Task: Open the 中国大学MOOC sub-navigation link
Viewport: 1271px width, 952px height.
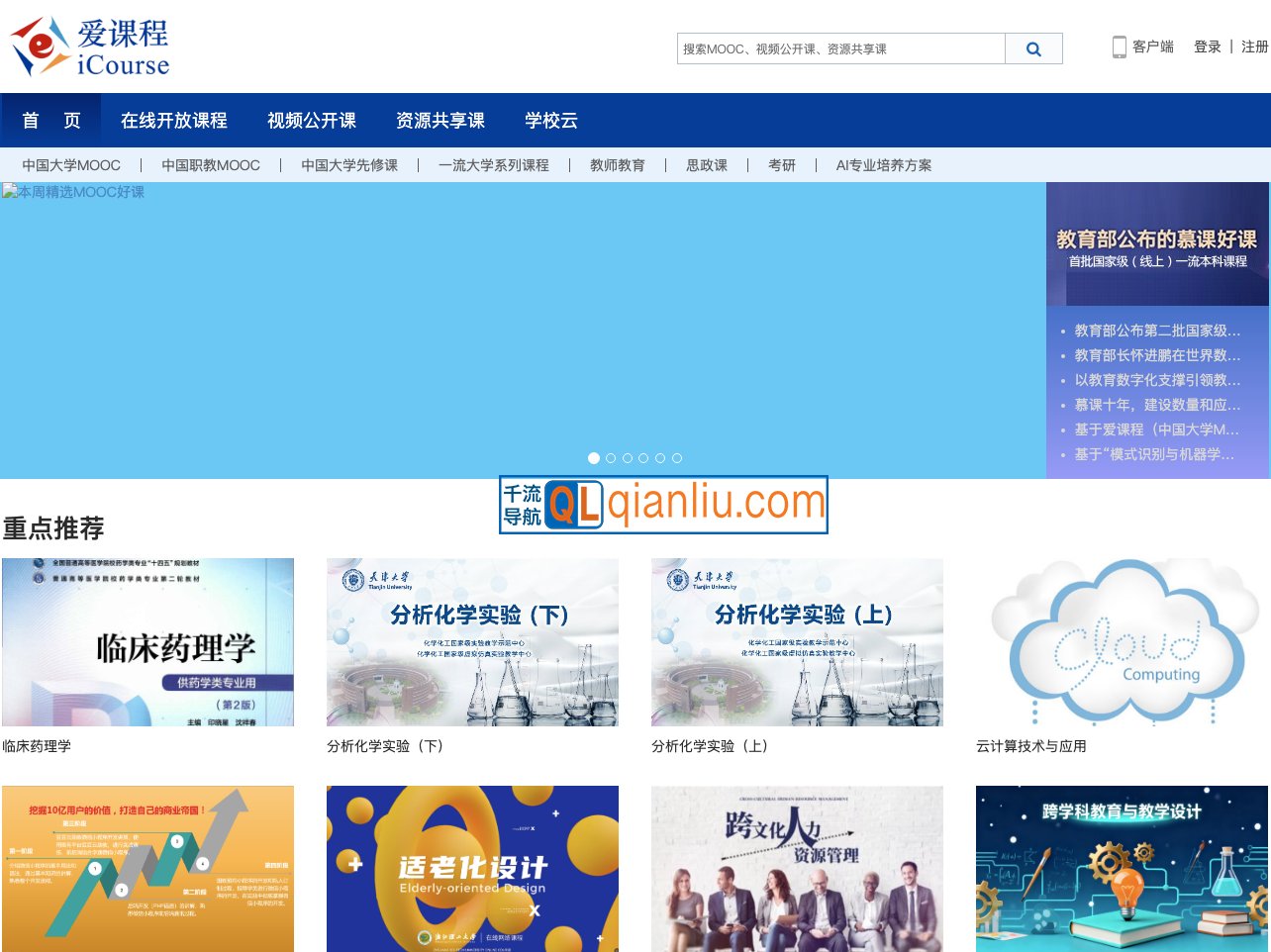Action: pyautogui.click(x=71, y=165)
